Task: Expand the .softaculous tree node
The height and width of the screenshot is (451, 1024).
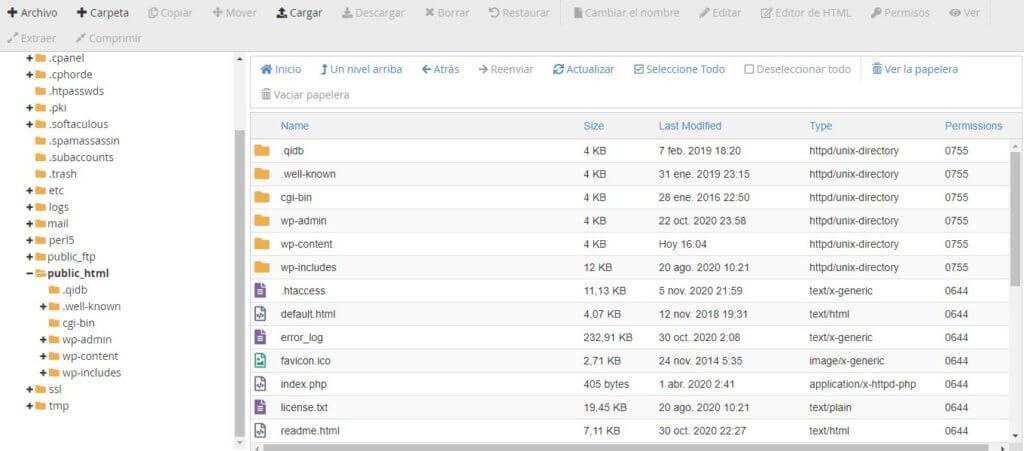Action: (x=29, y=124)
